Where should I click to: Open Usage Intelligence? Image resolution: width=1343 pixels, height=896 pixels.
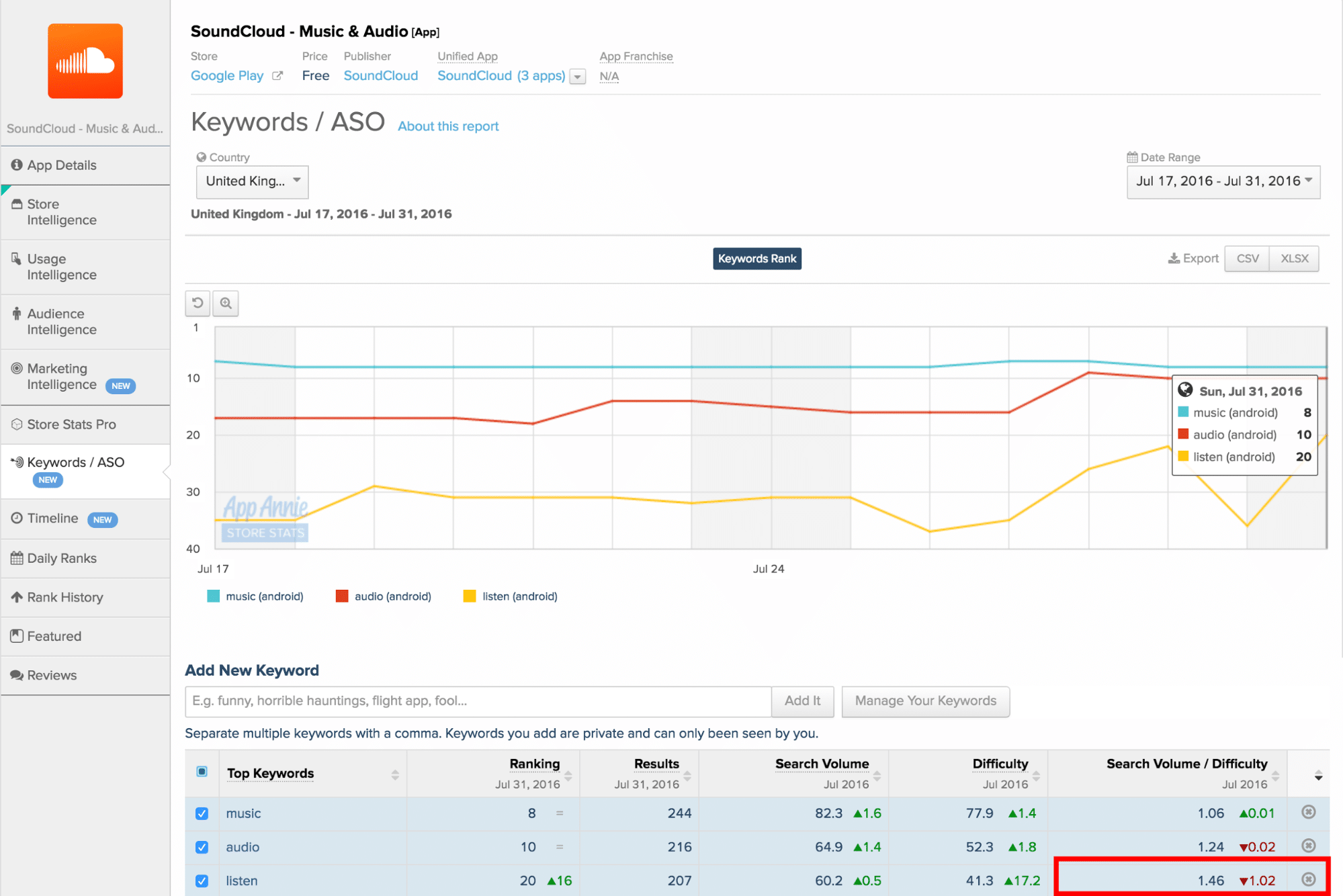62,267
